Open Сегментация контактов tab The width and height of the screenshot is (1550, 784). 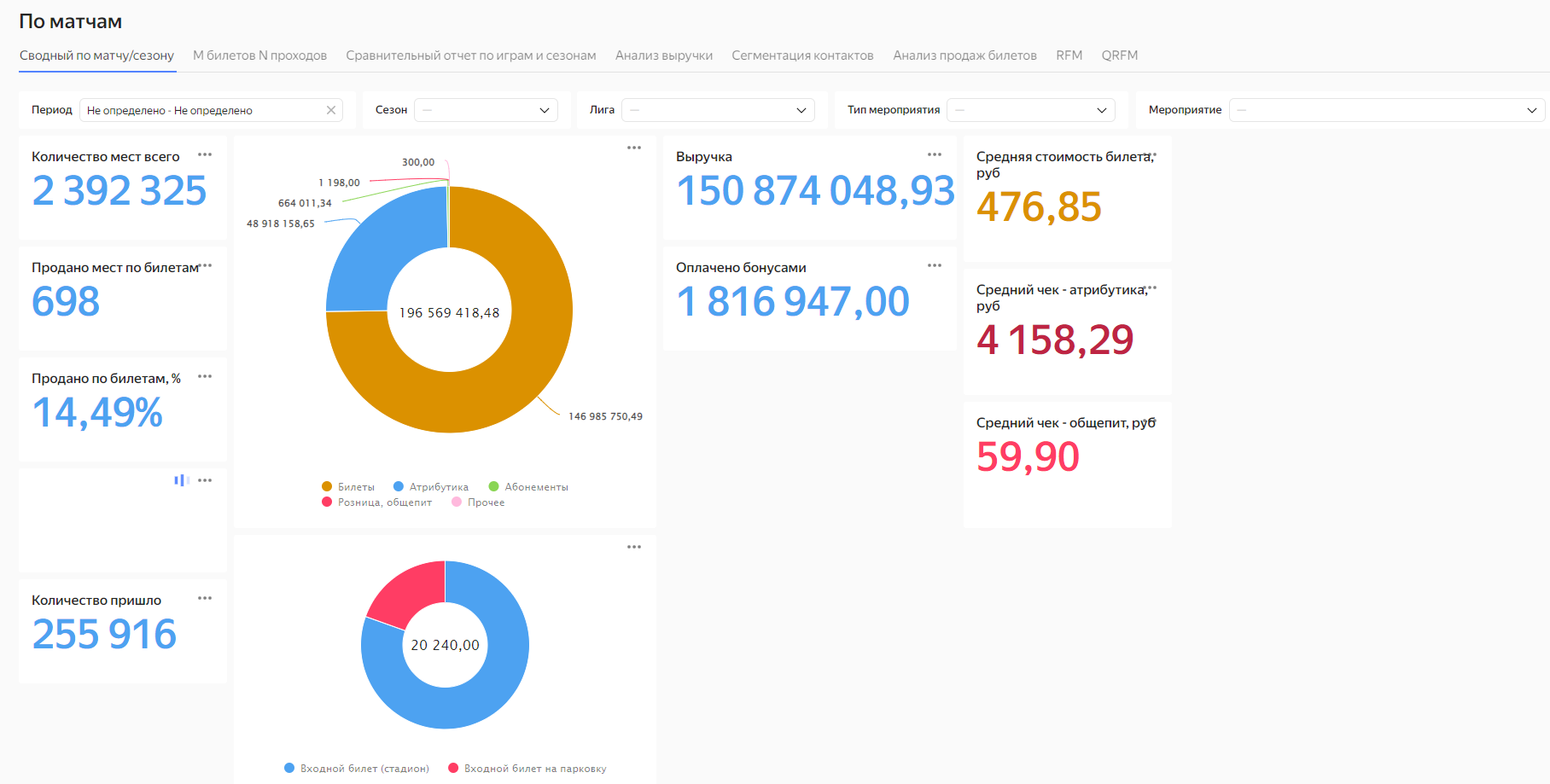click(802, 55)
